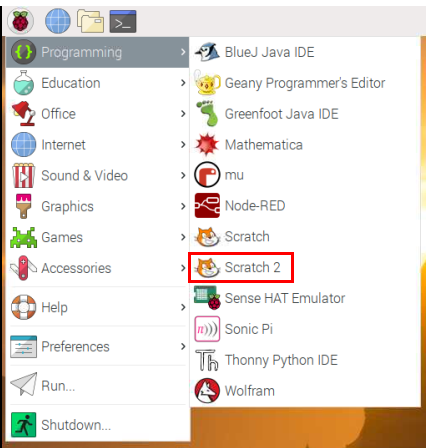426x448 pixels.
Task: Click the Office desk lamp icon
Action: [23, 114]
